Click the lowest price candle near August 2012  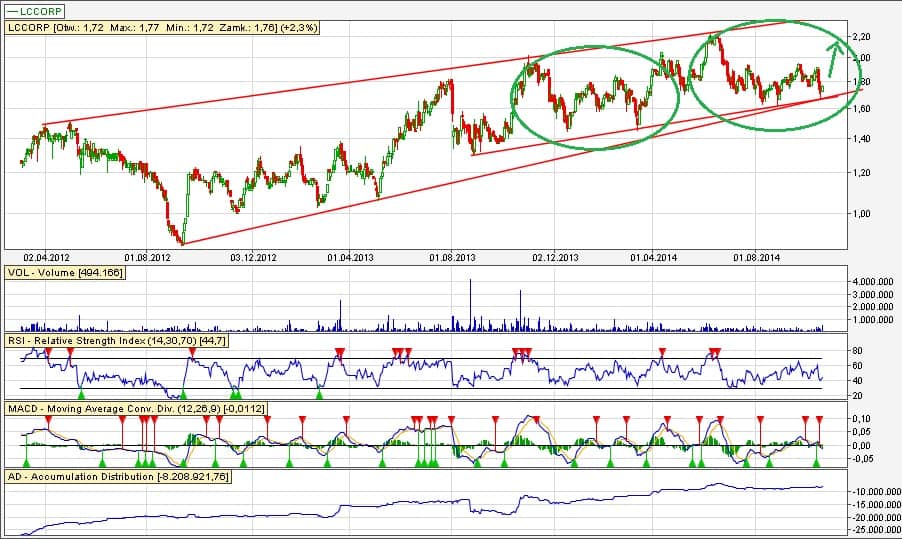click(x=182, y=240)
